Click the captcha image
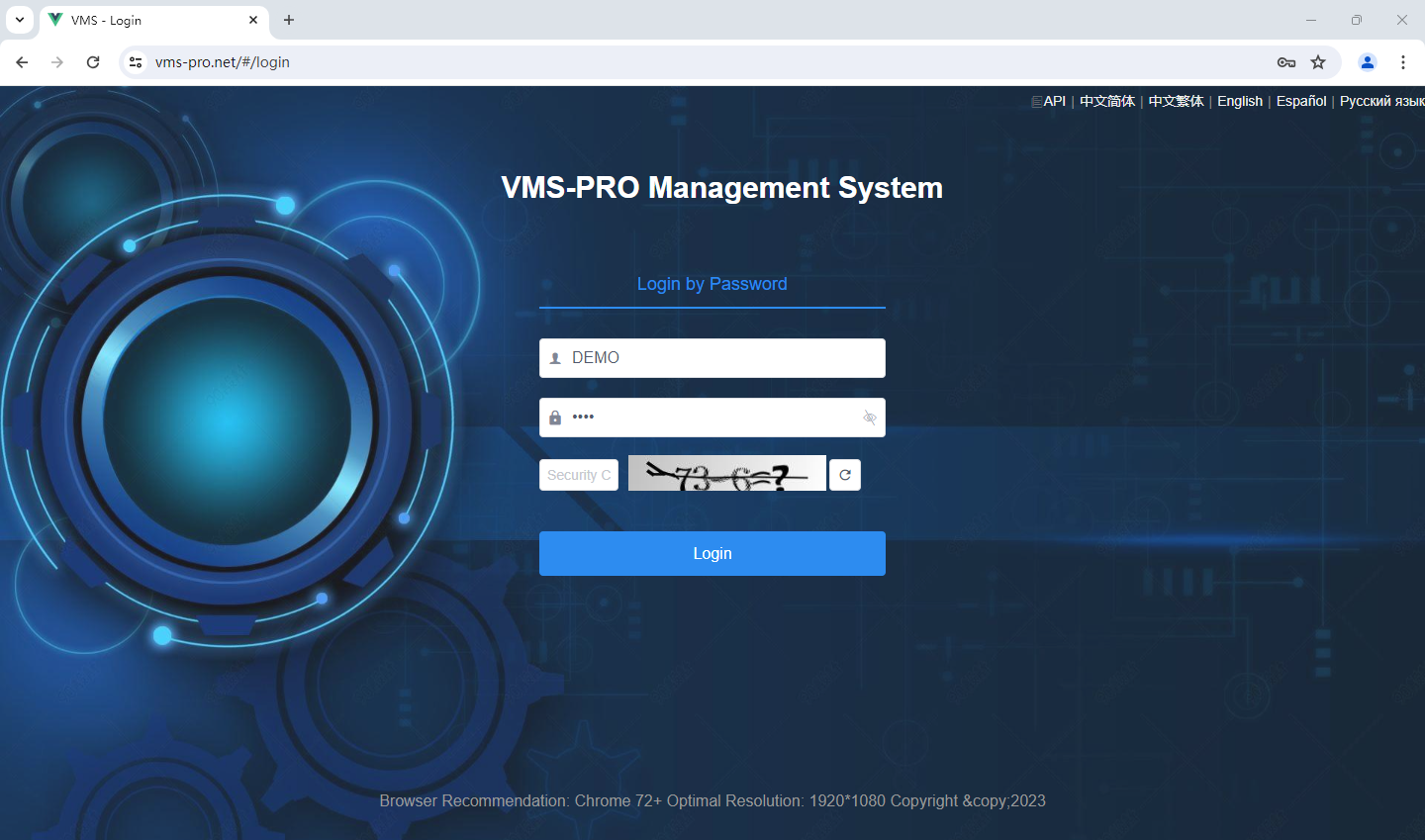Viewport: 1425px width, 840px height. pyautogui.click(x=727, y=473)
